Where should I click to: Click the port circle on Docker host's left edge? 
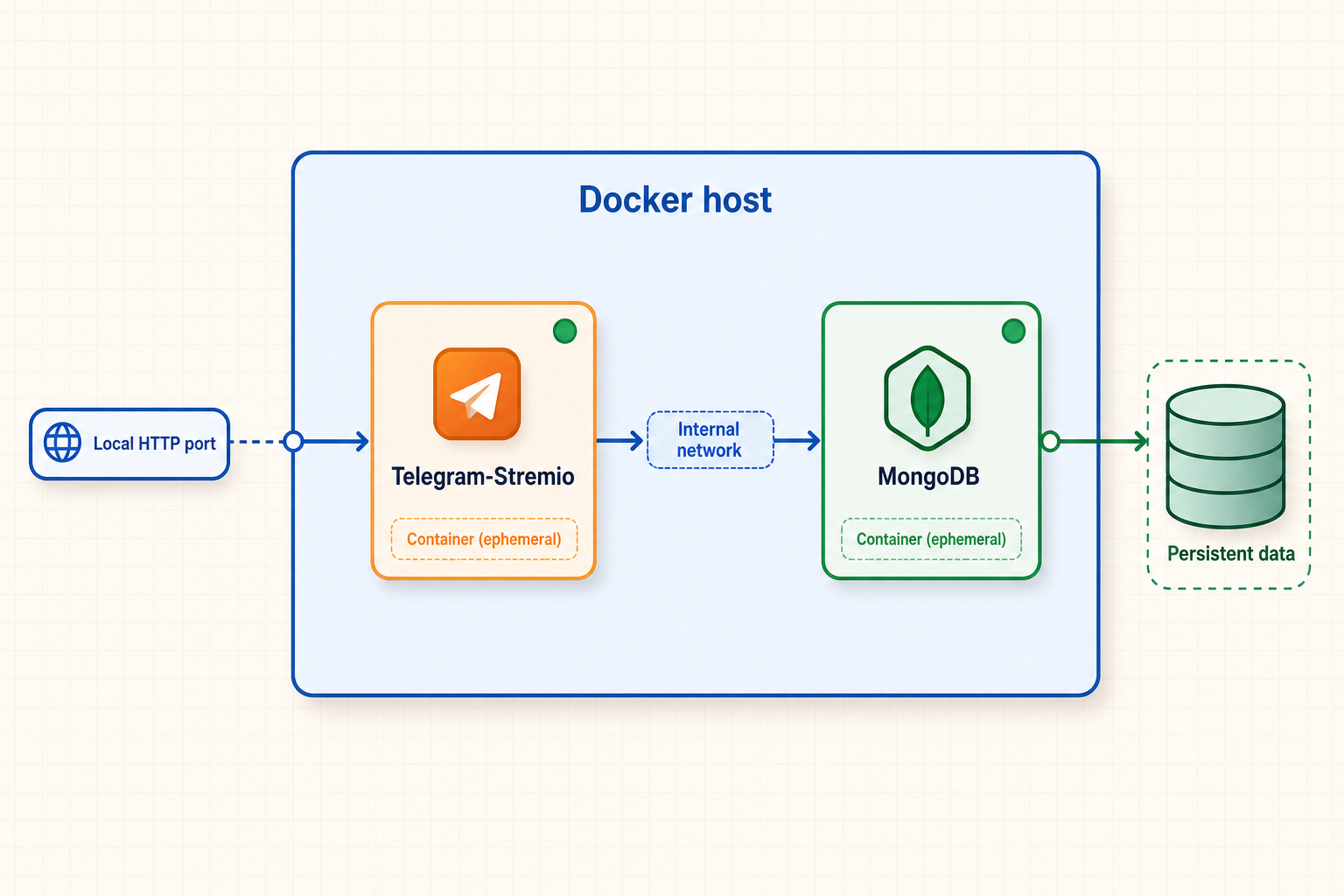293,441
